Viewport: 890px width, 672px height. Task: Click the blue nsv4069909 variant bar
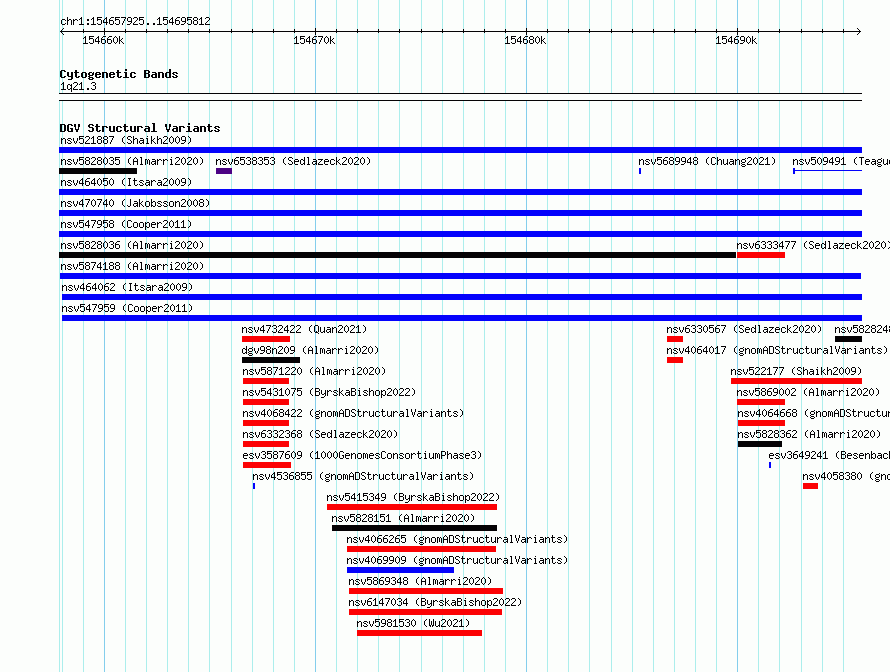(400, 570)
